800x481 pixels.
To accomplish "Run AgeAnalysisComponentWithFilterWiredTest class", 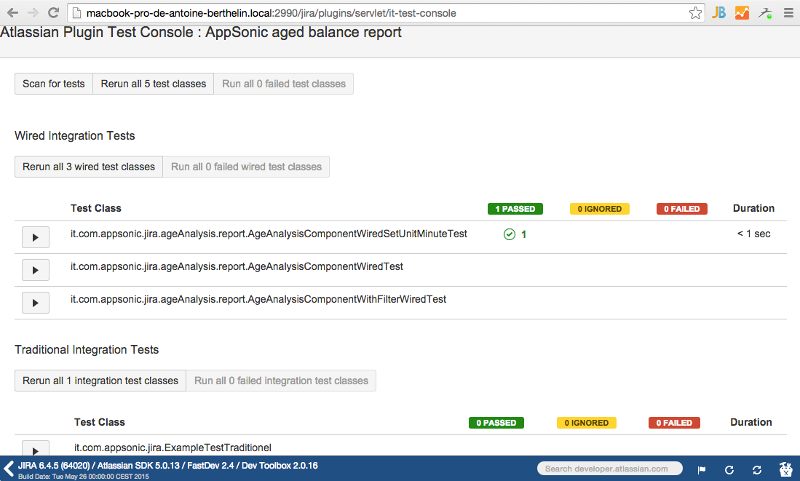I will coord(36,303).
